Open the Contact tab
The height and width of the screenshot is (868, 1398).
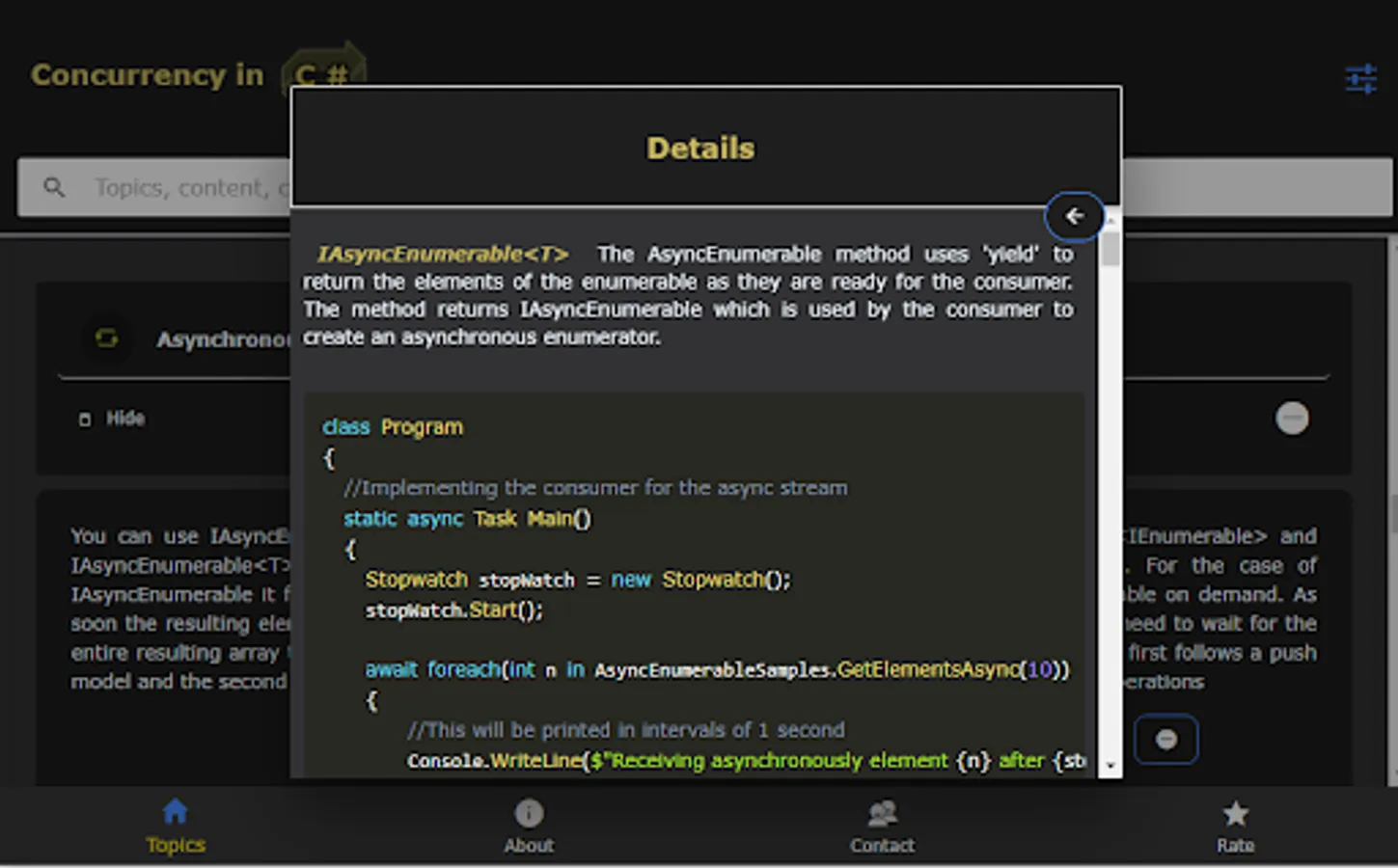pyautogui.click(x=882, y=827)
